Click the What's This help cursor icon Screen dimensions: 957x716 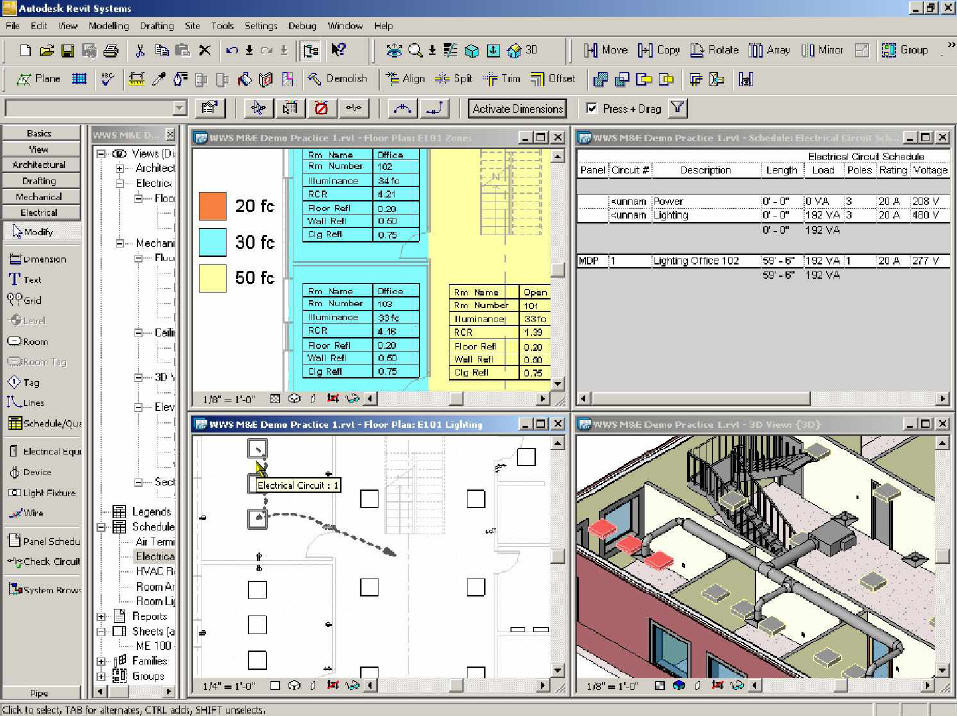(x=339, y=50)
